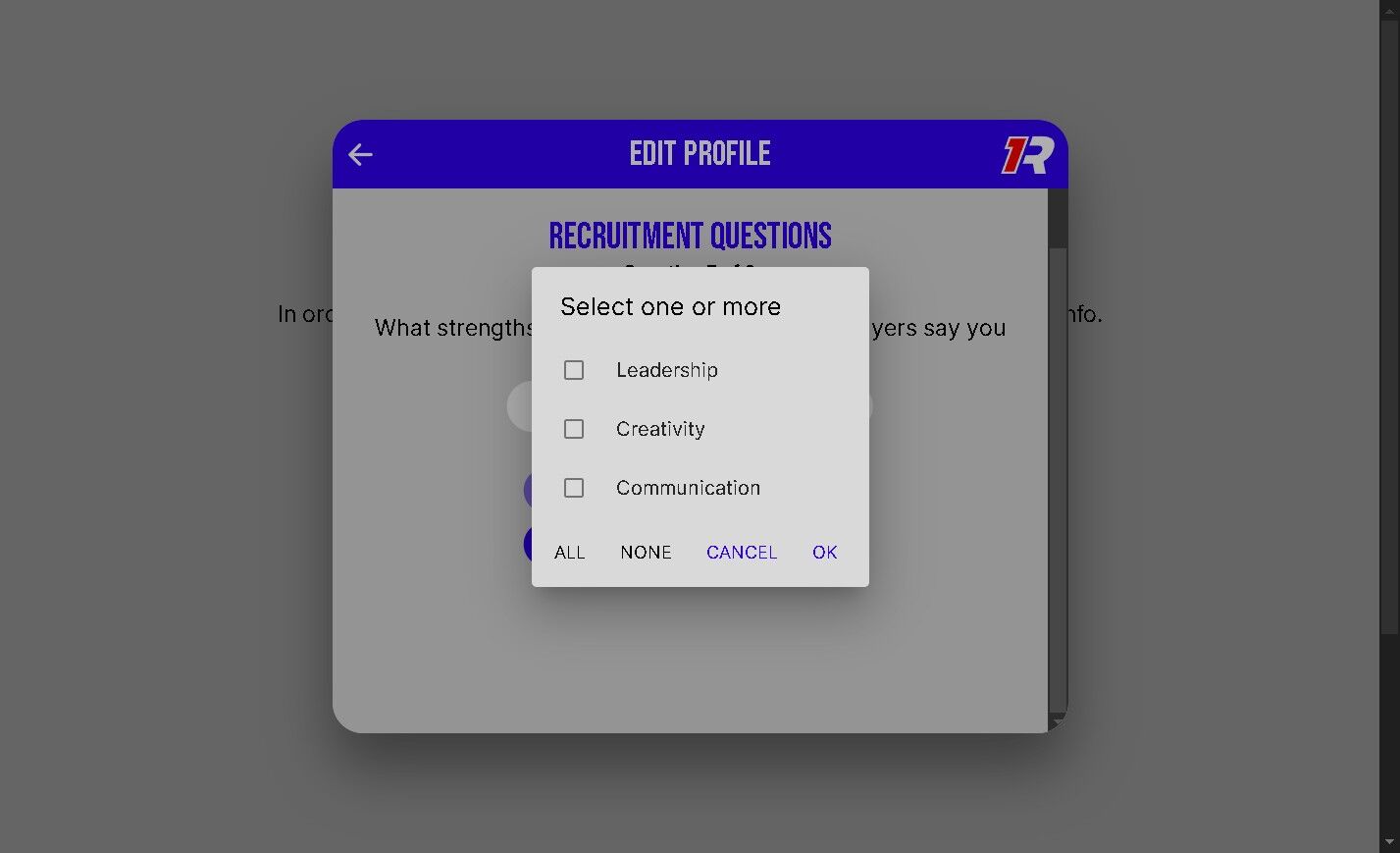Viewport: 1400px width, 853px height.
Task: Click the 1R logo in header
Action: tap(1027, 155)
